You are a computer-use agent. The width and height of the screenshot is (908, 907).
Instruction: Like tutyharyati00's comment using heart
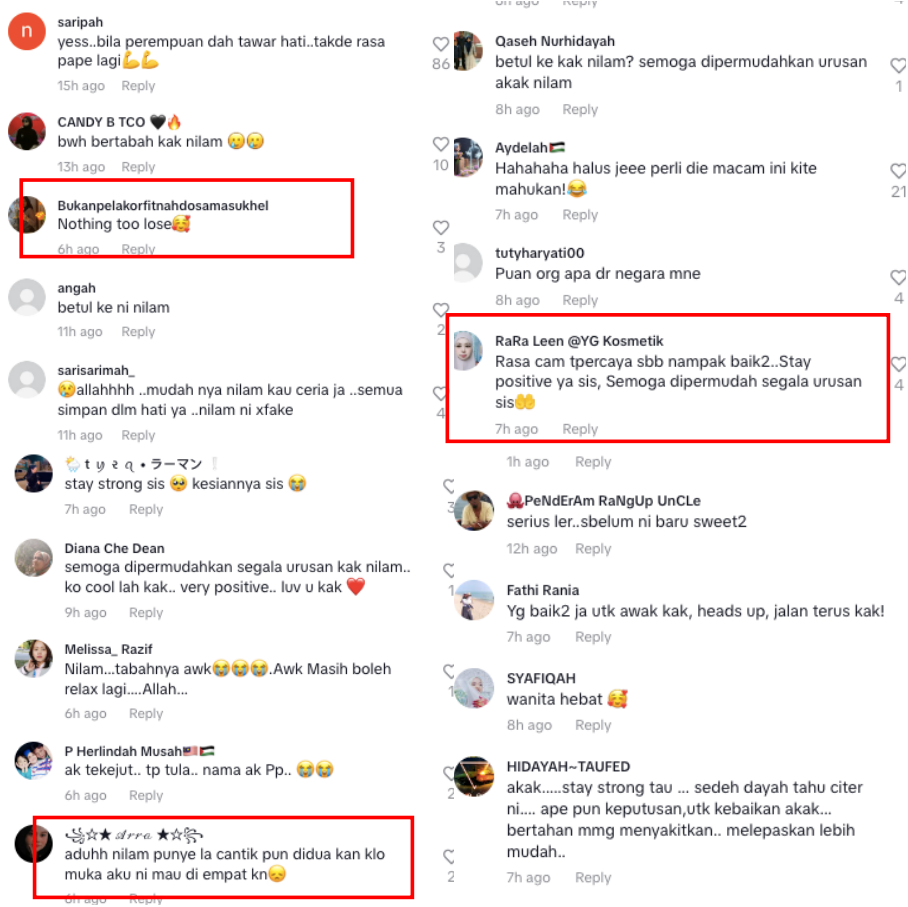pyautogui.click(x=898, y=277)
